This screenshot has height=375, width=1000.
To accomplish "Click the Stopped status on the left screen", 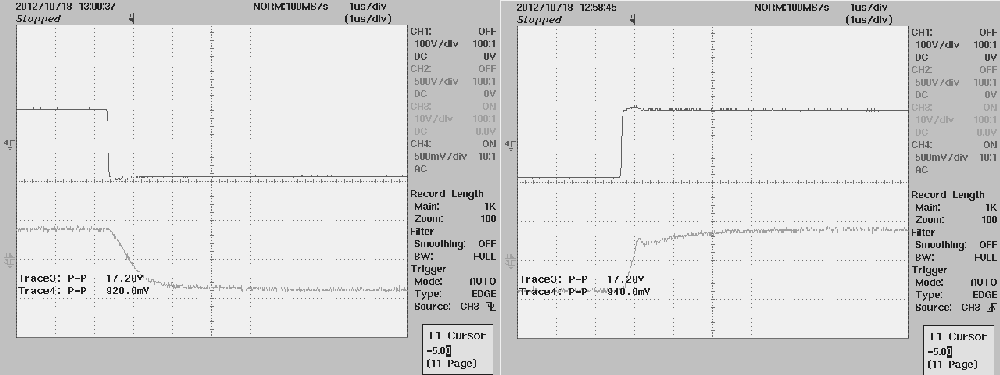I will (x=38, y=18).
